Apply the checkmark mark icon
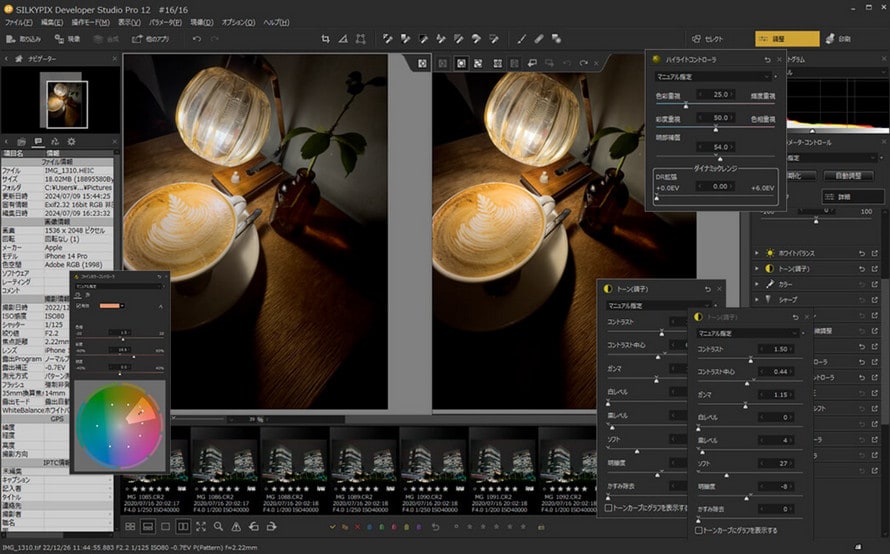This screenshot has height=554, width=890. click(x=332, y=527)
